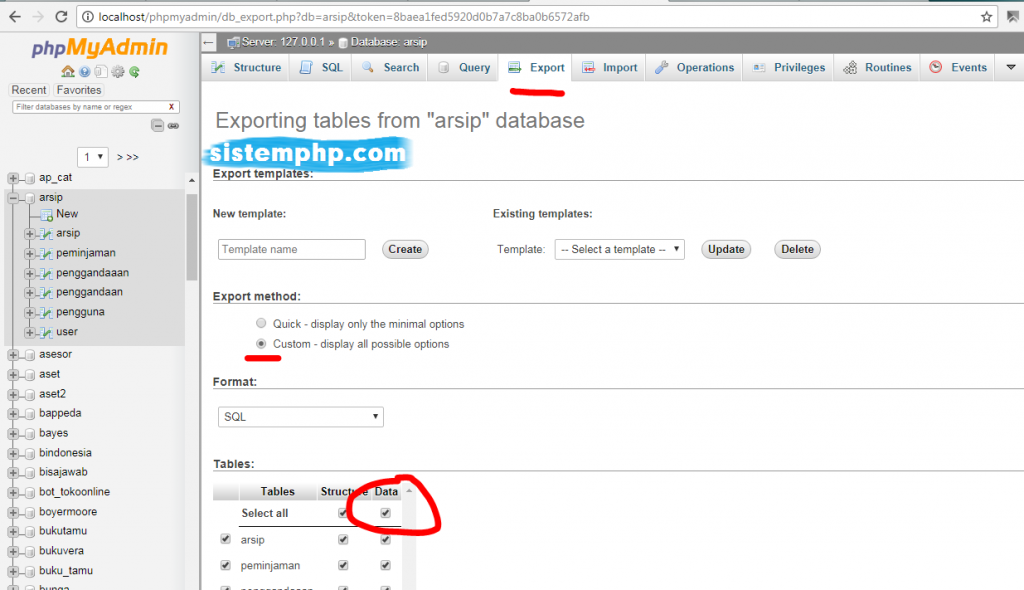The width and height of the screenshot is (1024, 590).
Task: Toggle Data checkbox for peminjaman table
Action: click(x=385, y=565)
